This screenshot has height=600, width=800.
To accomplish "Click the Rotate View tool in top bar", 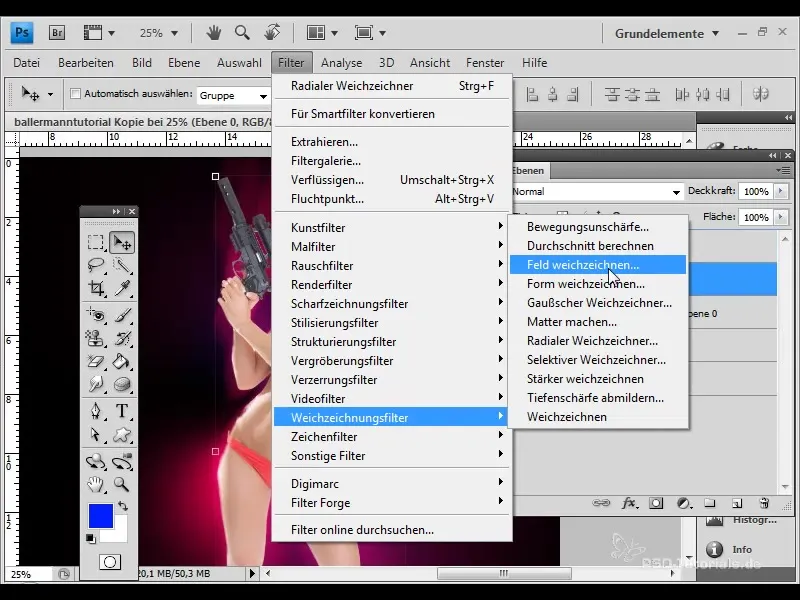I will coord(272,32).
